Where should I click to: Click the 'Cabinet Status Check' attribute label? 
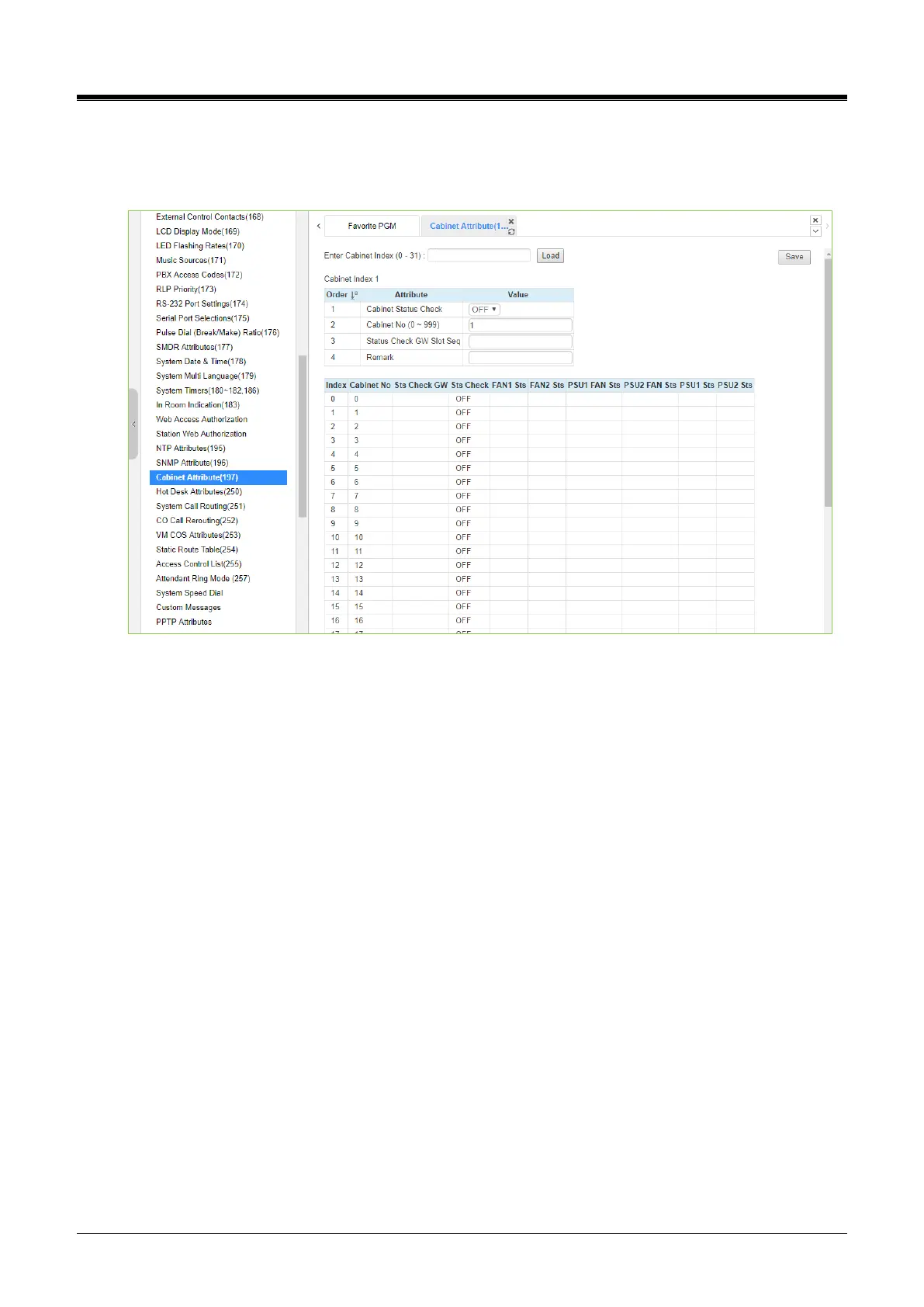404,310
